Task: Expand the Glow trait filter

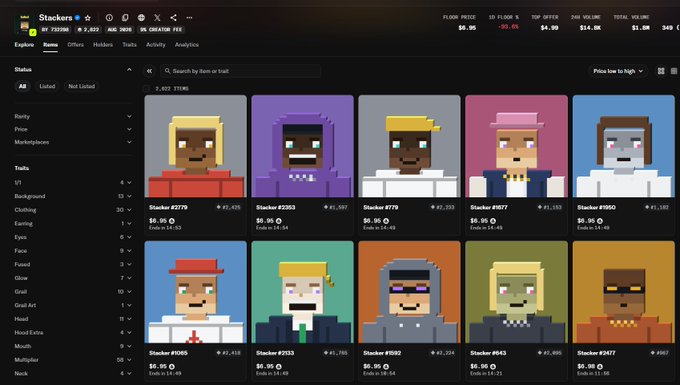Action: (x=73, y=278)
